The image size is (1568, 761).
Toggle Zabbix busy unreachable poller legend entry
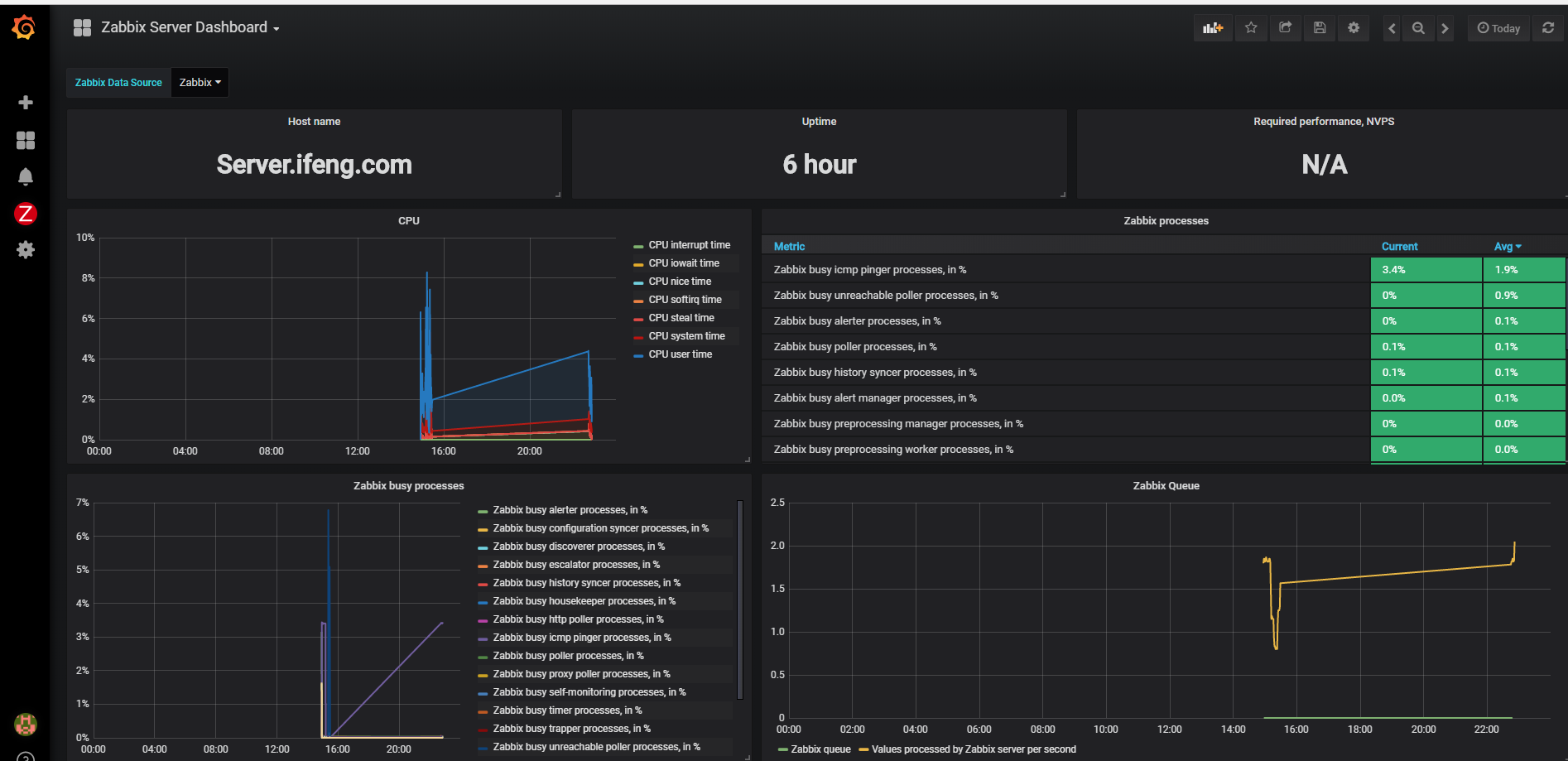point(596,747)
